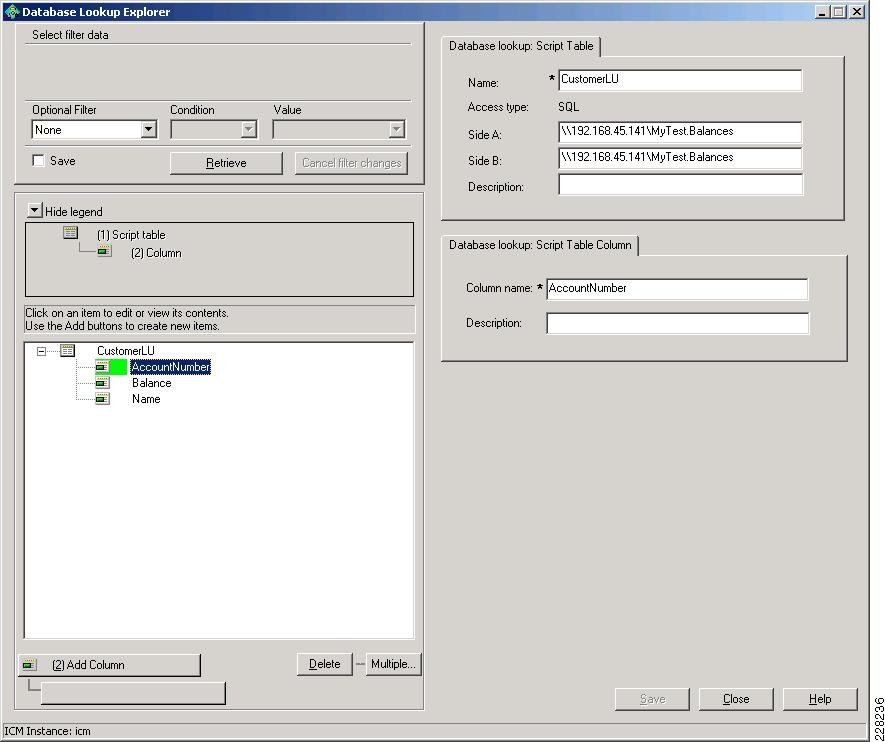
Task: Click the Script table legend icon
Action: (x=71, y=232)
